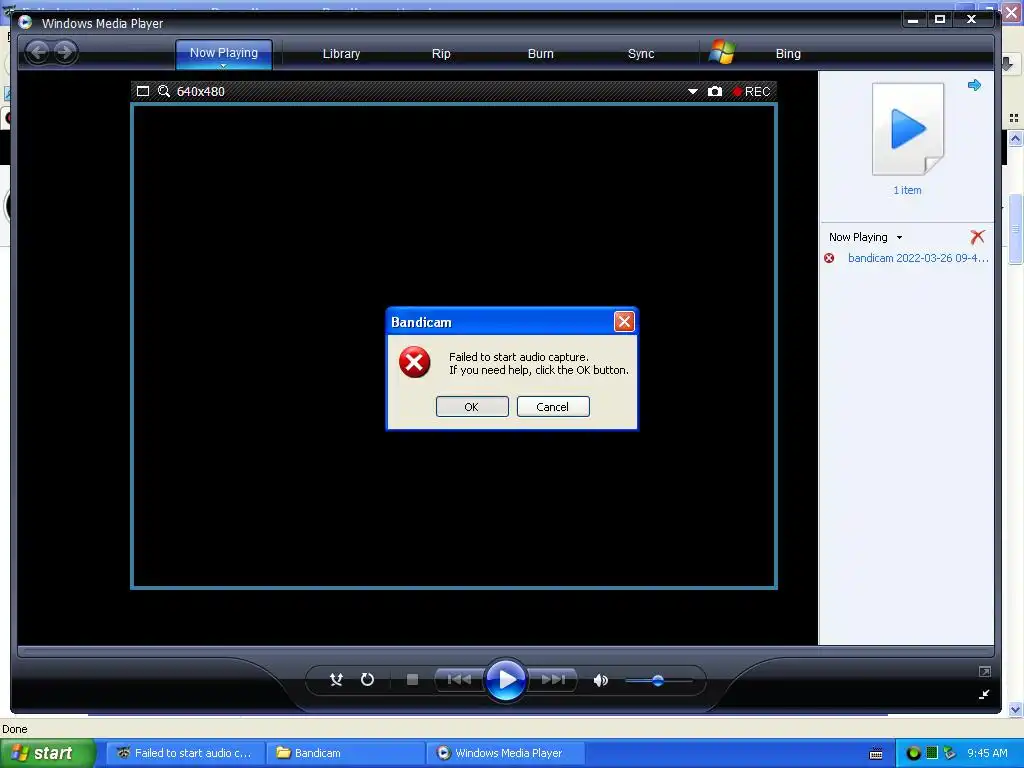Open 'Failed to start audio c...' taskbar item
The height and width of the screenshot is (768, 1024).
click(x=185, y=753)
